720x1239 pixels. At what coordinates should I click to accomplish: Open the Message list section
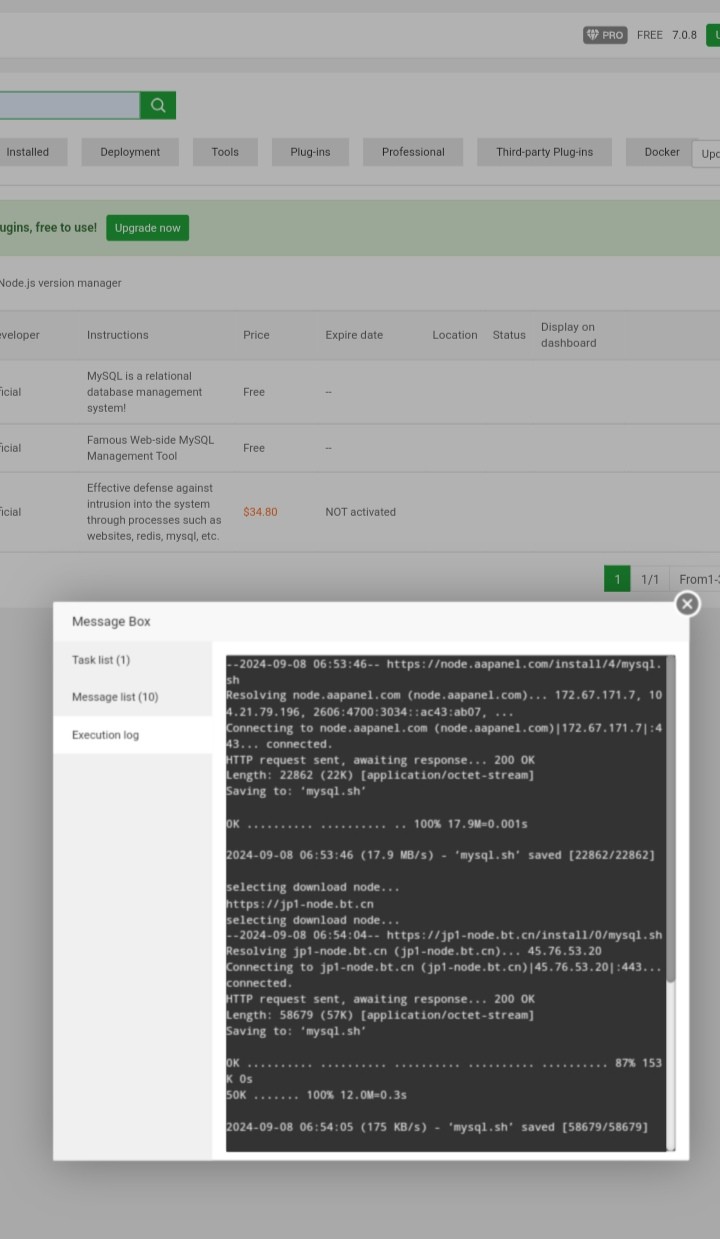[x=115, y=697]
